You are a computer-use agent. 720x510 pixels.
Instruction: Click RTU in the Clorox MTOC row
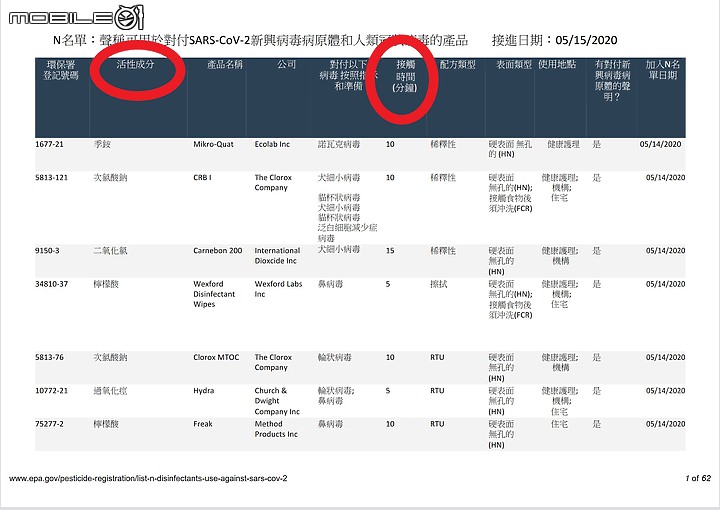tap(437, 357)
